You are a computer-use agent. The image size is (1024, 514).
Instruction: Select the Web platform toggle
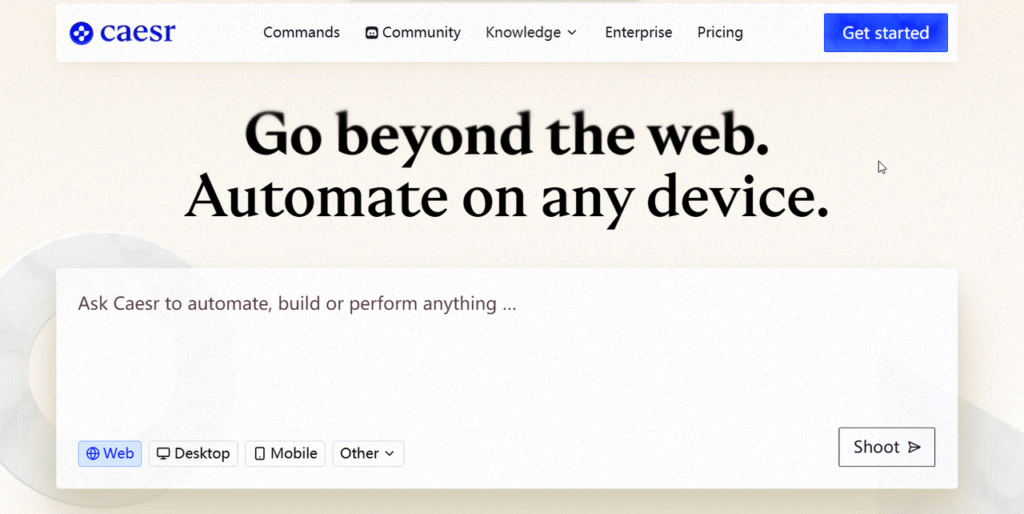[x=110, y=454]
